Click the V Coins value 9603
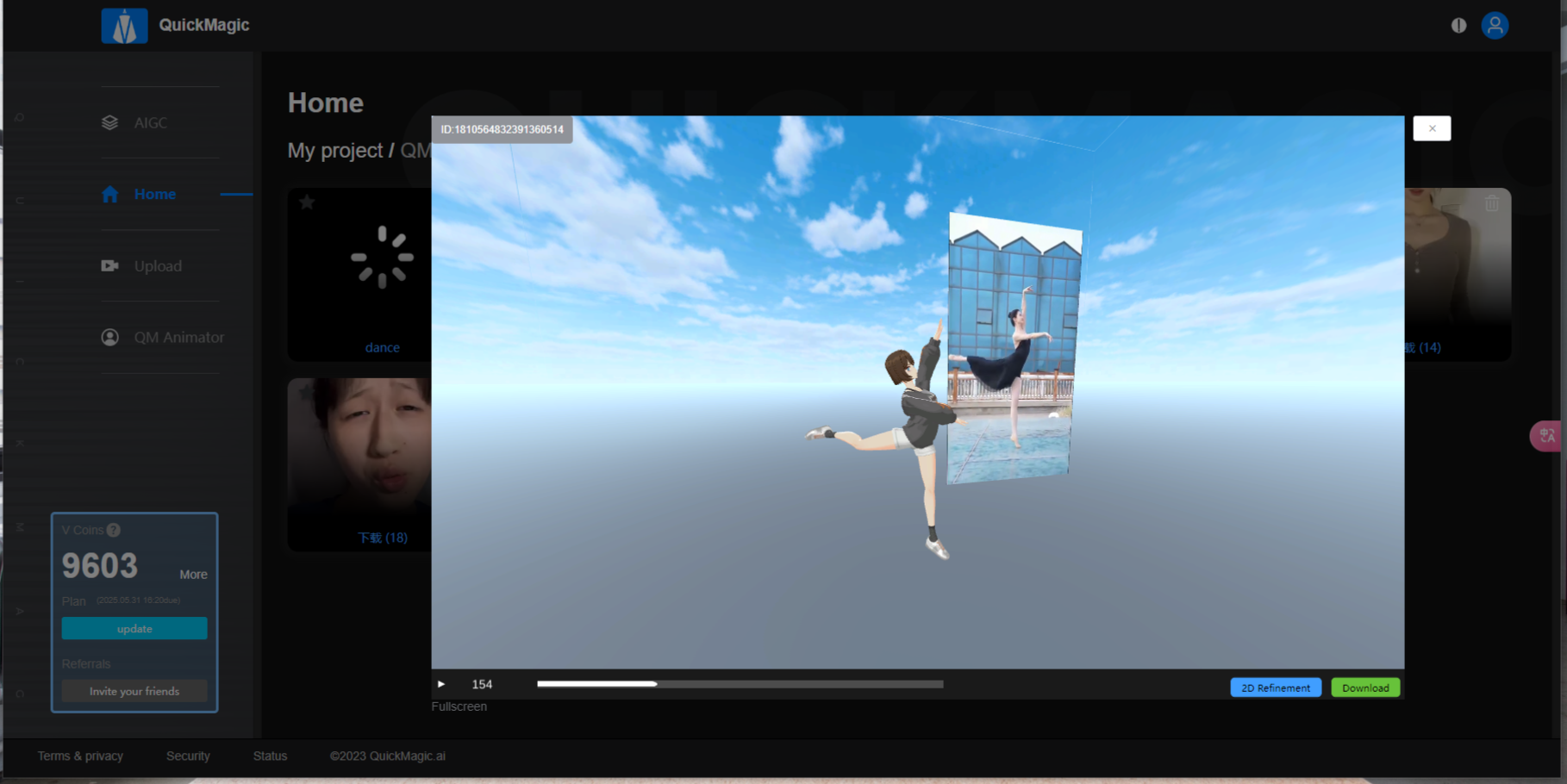 coord(99,566)
